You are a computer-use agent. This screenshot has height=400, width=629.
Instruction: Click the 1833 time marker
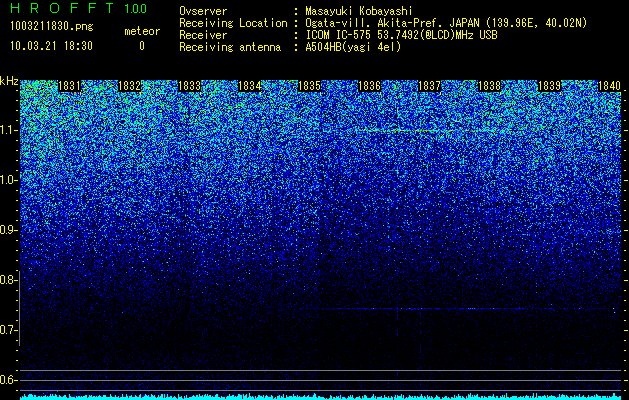pyautogui.click(x=189, y=86)
